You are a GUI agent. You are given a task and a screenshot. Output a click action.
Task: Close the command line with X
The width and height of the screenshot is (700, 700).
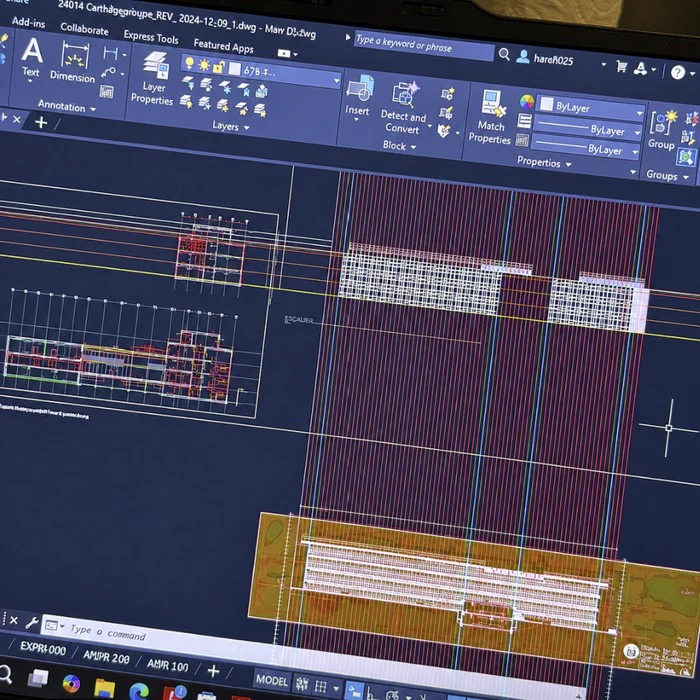click(14, 620)
